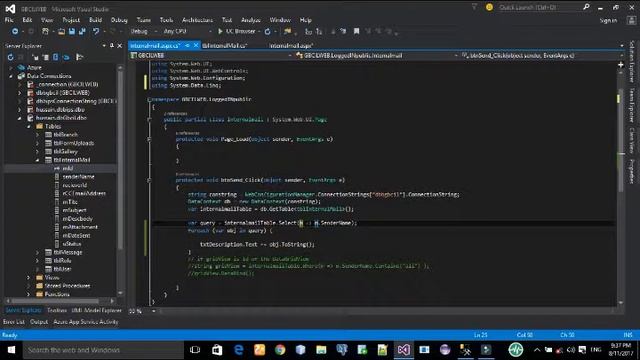
Task: Open Microsoft Edge from taskbar
Action: [x=238, y=350]
